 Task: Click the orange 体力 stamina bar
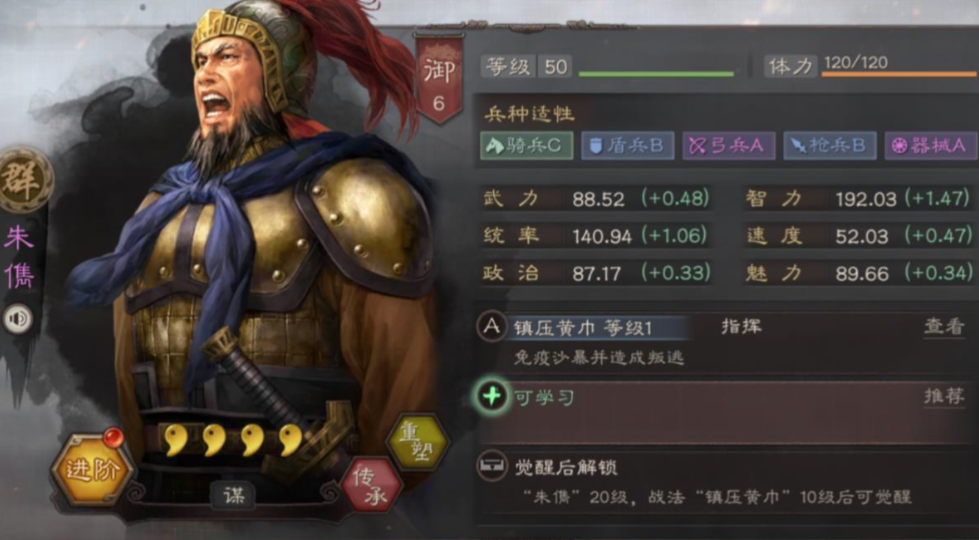[899, 74]
